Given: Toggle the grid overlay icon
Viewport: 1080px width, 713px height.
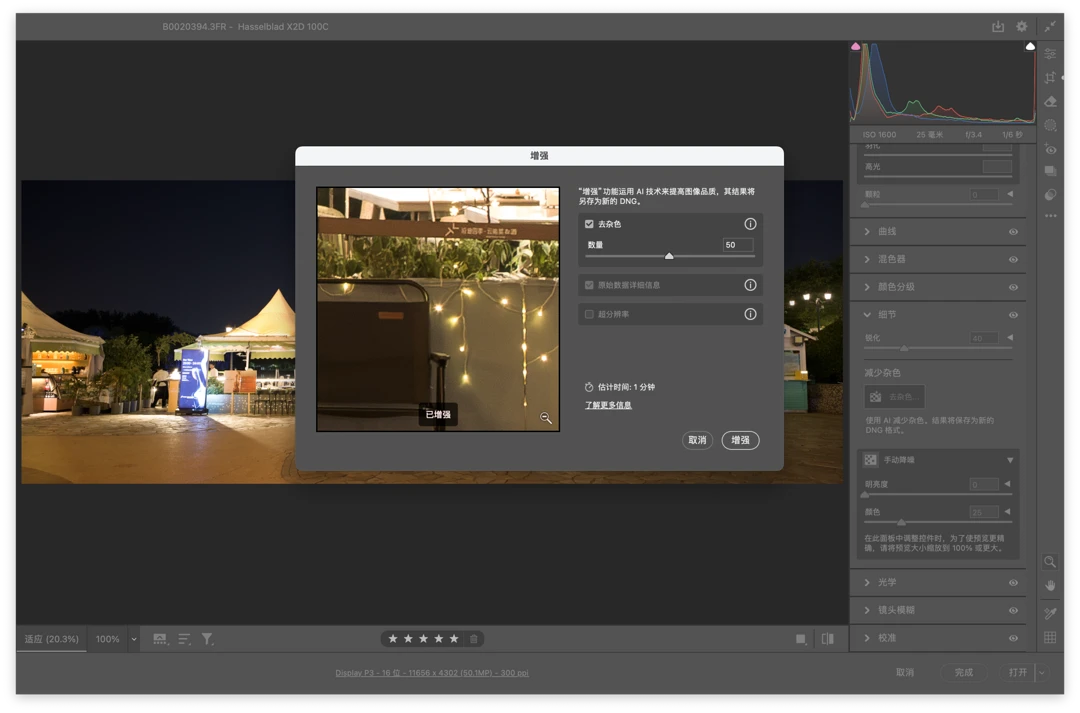Looking at the screenshot, I should click(x=1050, y=637).
